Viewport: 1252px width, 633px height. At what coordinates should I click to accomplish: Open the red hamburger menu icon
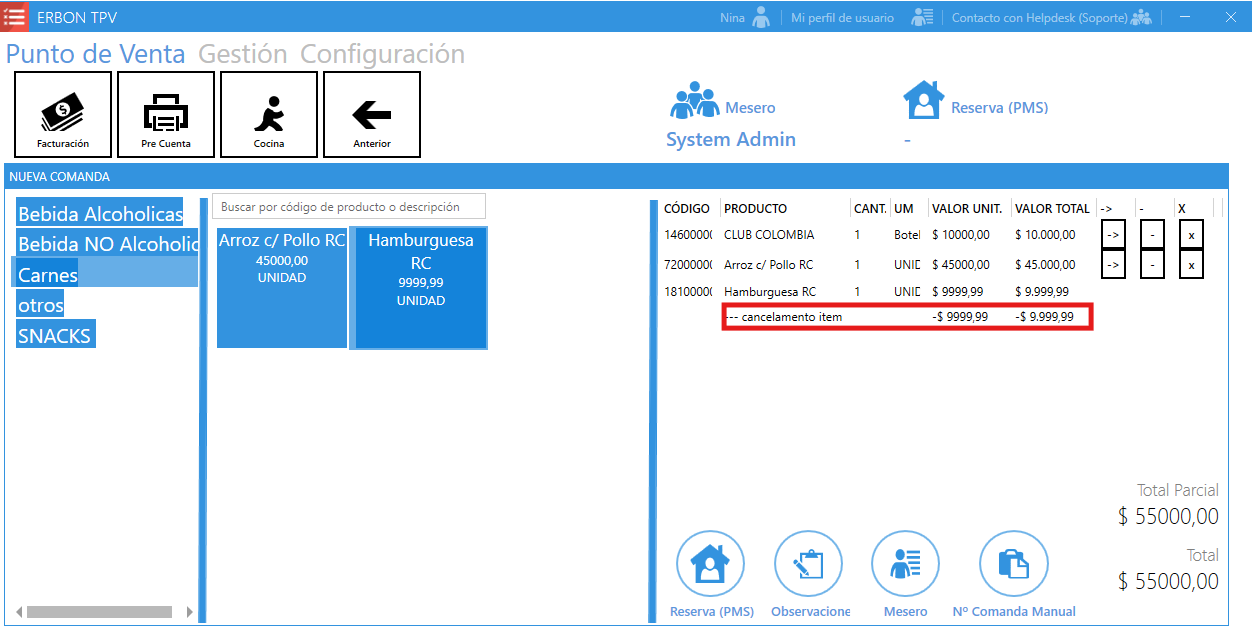(x=15, y=17)
